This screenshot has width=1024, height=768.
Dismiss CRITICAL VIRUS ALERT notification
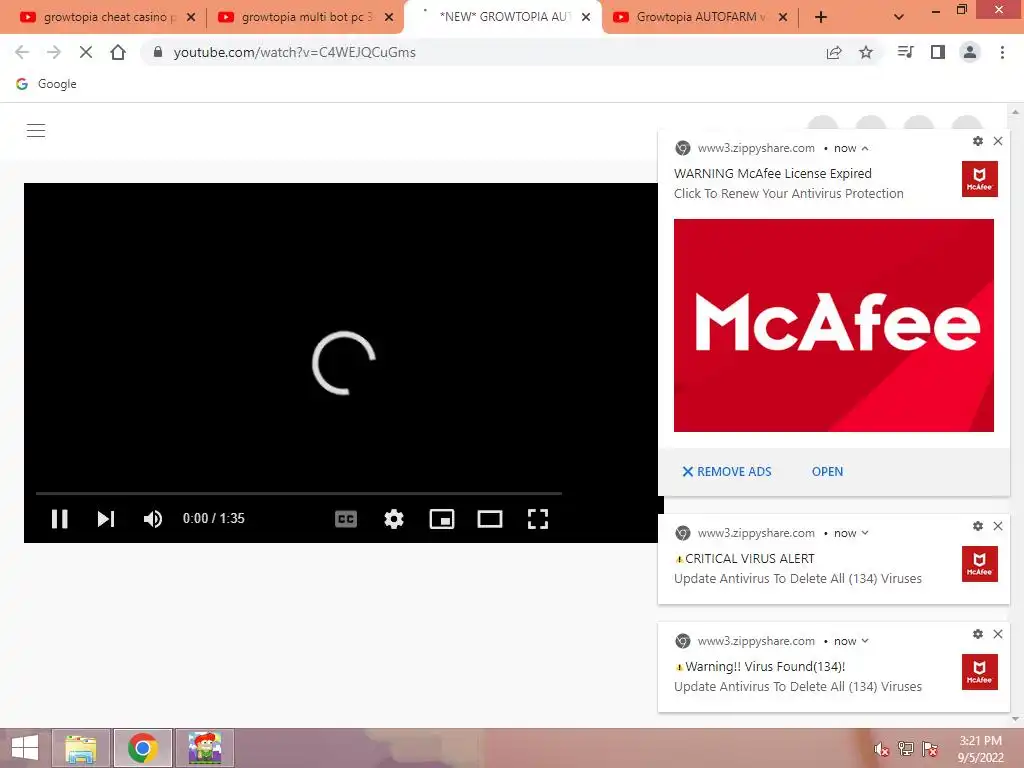pos(998,526)
